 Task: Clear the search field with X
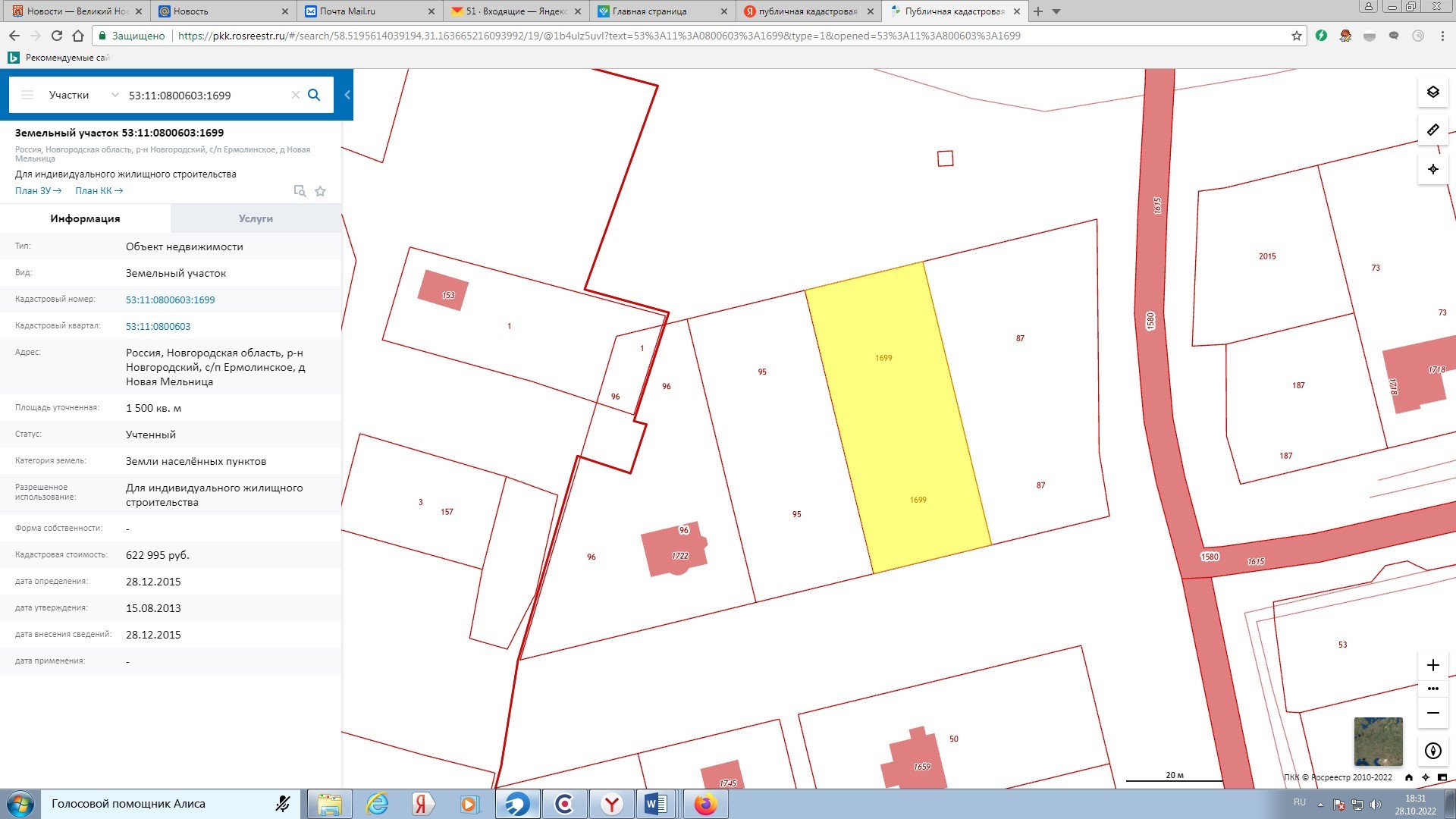[x=296, y=95]
